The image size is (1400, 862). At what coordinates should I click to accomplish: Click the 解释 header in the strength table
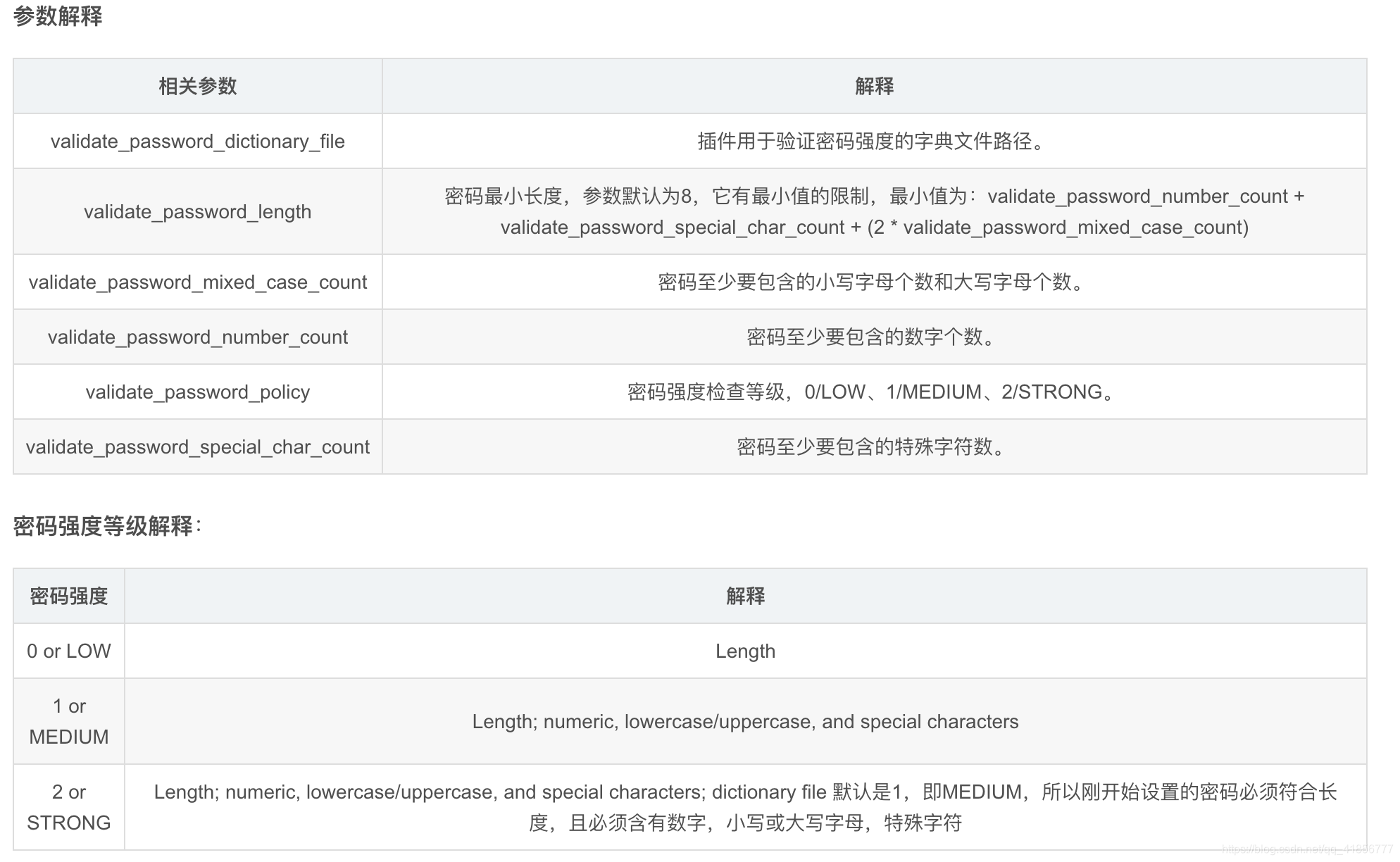[746, 596]
